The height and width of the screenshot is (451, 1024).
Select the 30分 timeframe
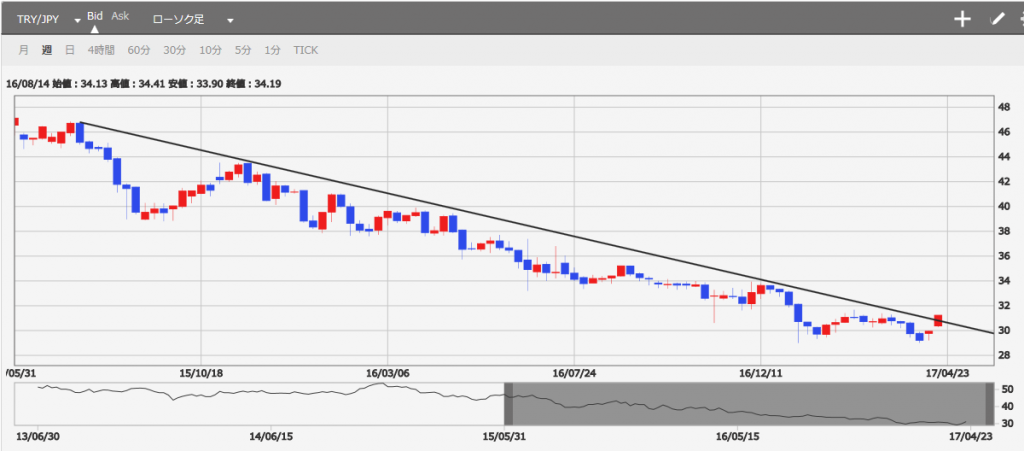pos(174,50)
